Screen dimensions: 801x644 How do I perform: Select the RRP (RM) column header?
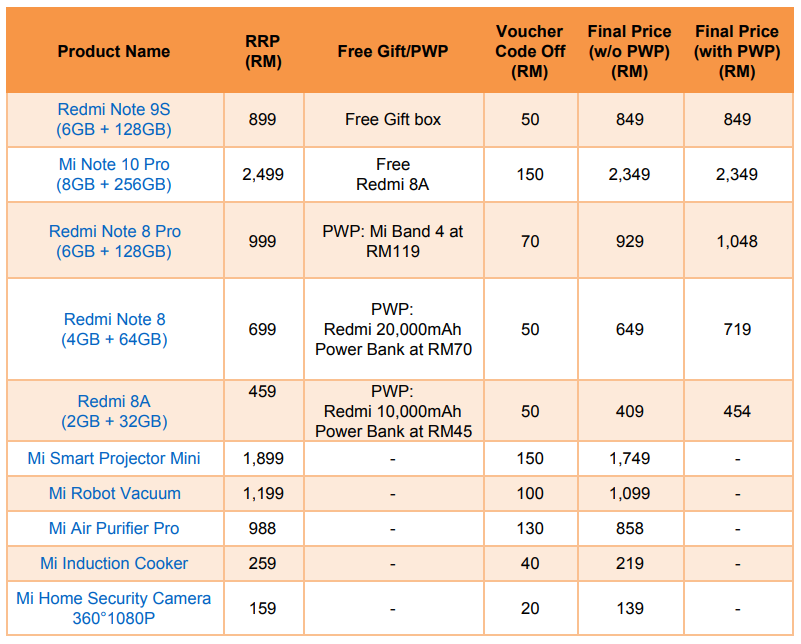[x=263, y=51]
